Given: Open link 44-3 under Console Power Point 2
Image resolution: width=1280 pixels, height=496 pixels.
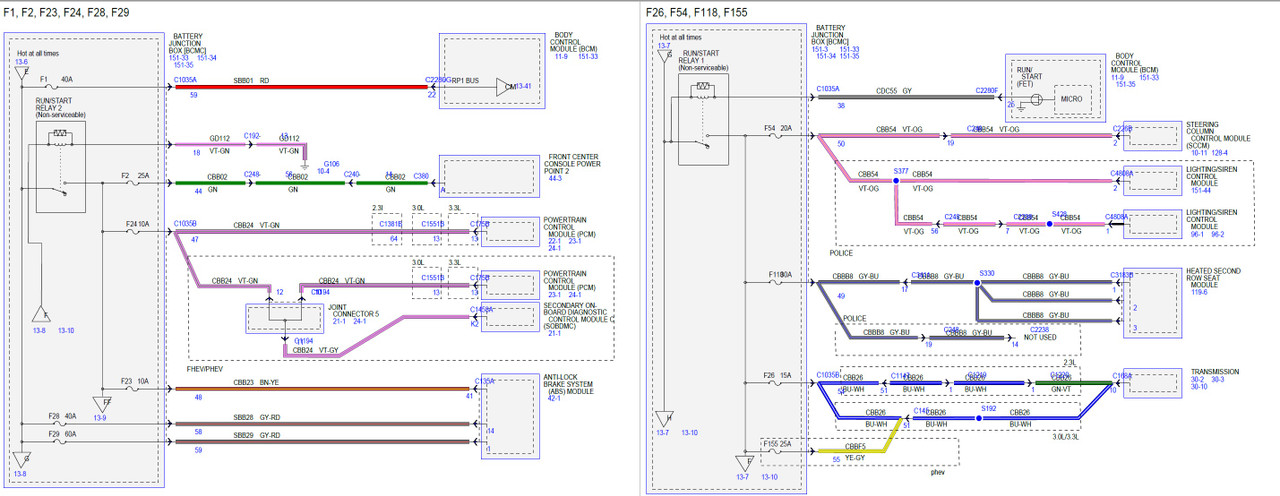Looking at the screenshot, I should tap(556, 178).
